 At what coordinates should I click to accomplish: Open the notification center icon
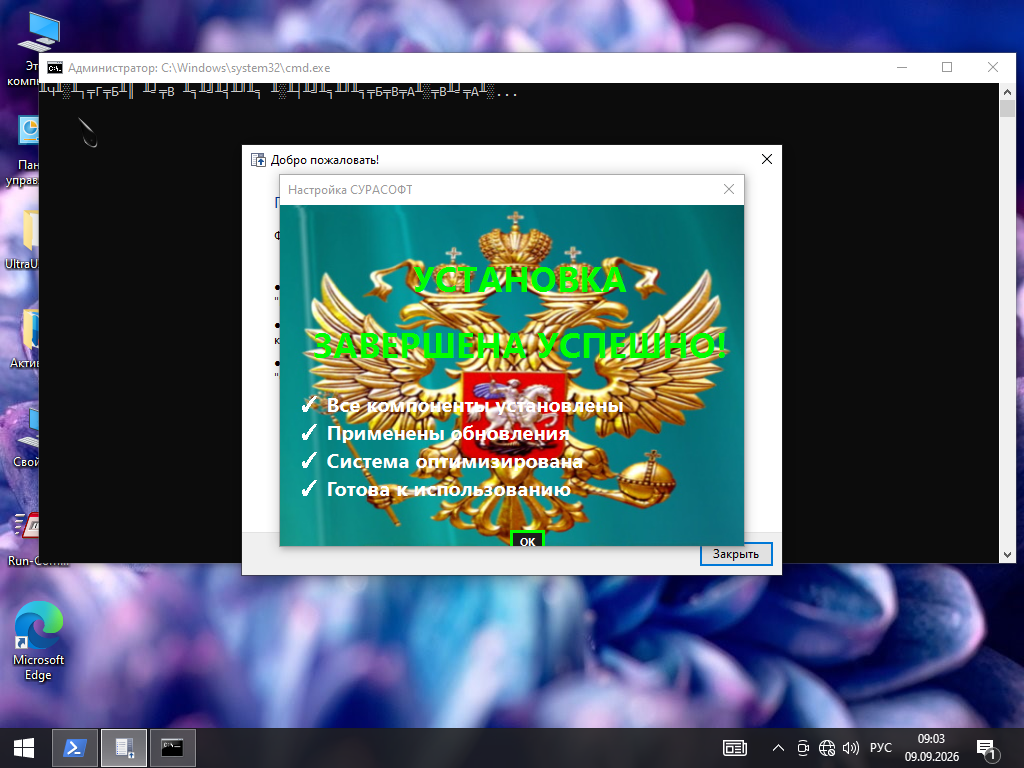click(986, 748)
